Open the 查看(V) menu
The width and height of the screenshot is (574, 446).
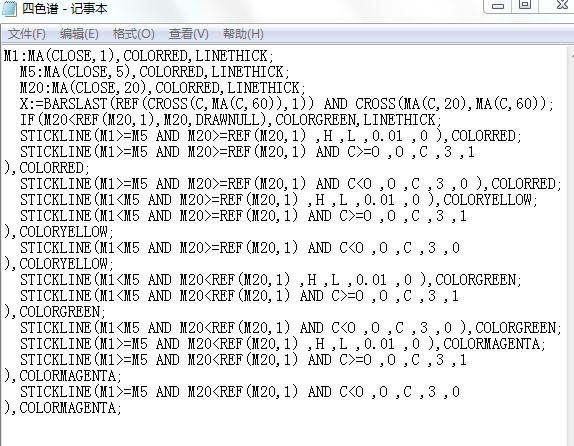click(x=189, y=34)
